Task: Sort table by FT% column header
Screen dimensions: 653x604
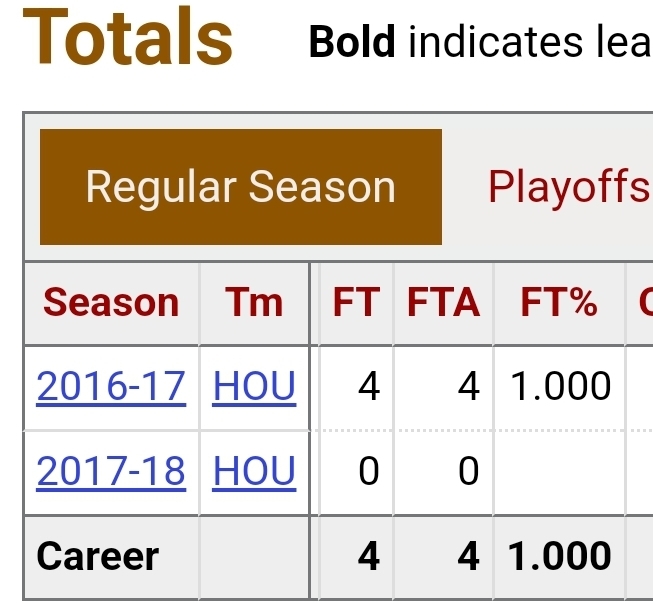Action: [559, 302]
